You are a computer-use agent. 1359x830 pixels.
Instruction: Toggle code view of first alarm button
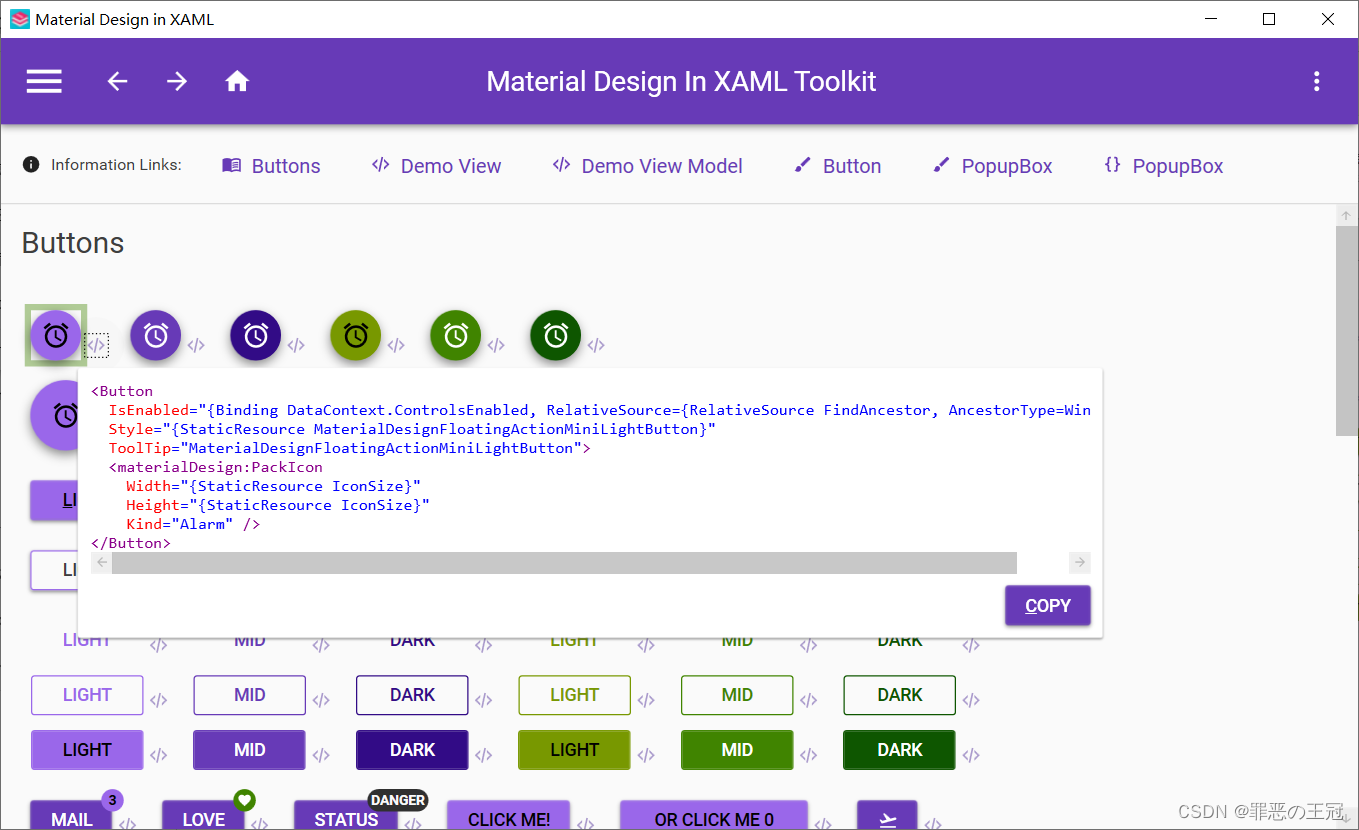(96, 345)
